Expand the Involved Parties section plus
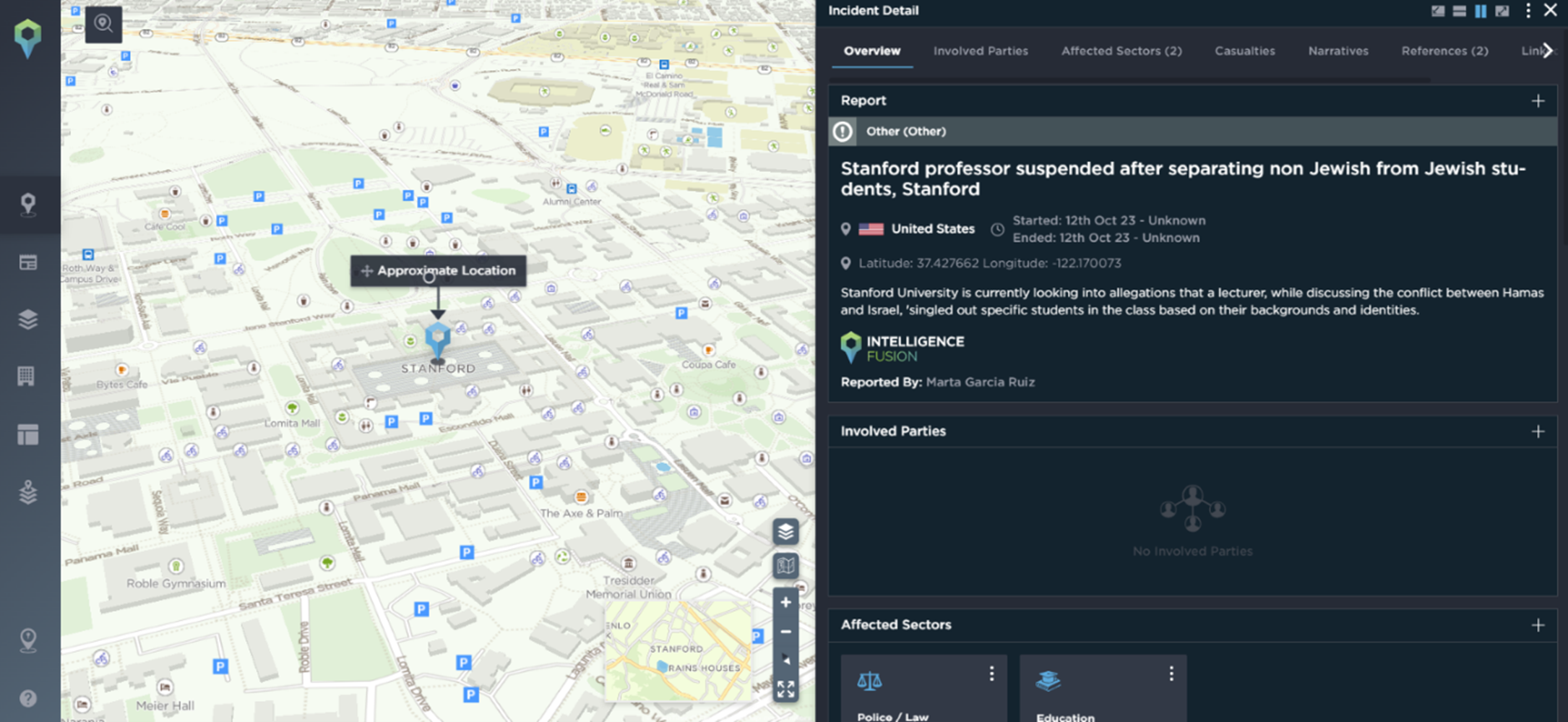Image resolution: width=1568 pixels, height=722 pixels. click(1538, 431)
